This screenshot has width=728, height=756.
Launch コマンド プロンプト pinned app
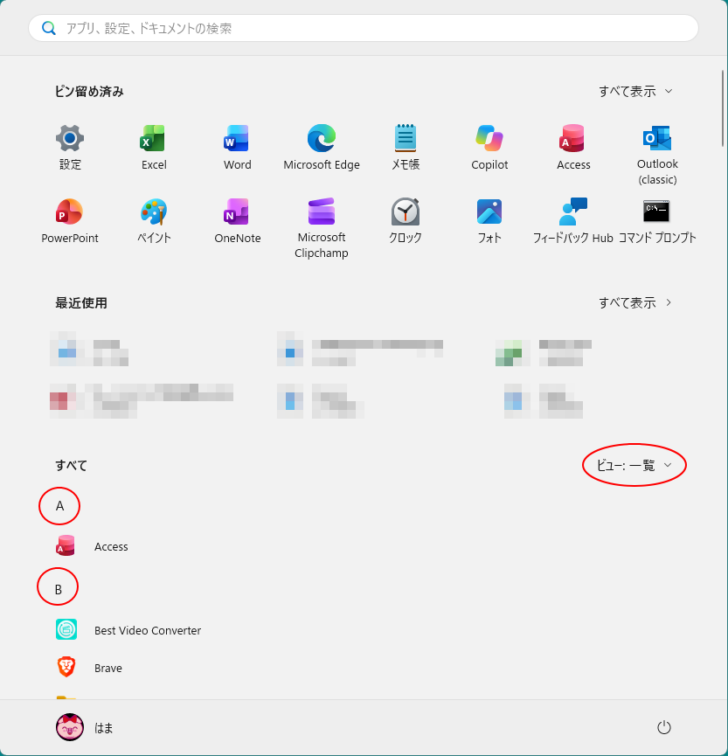pyautogui.click(x=657, y=221)
